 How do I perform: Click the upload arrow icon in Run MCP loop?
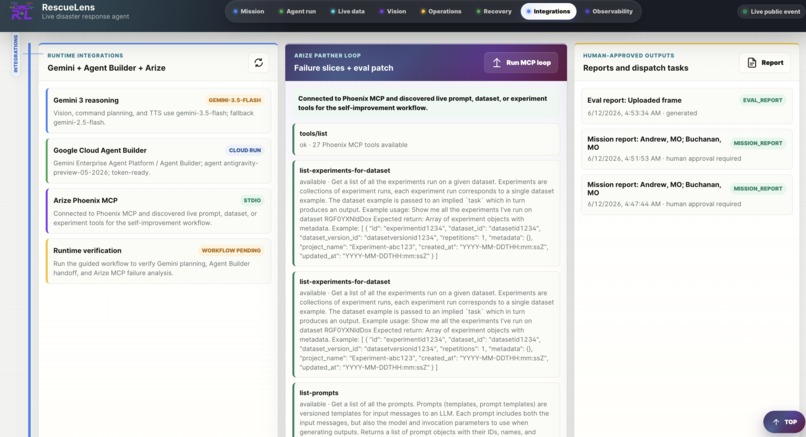tap(497, 63)
